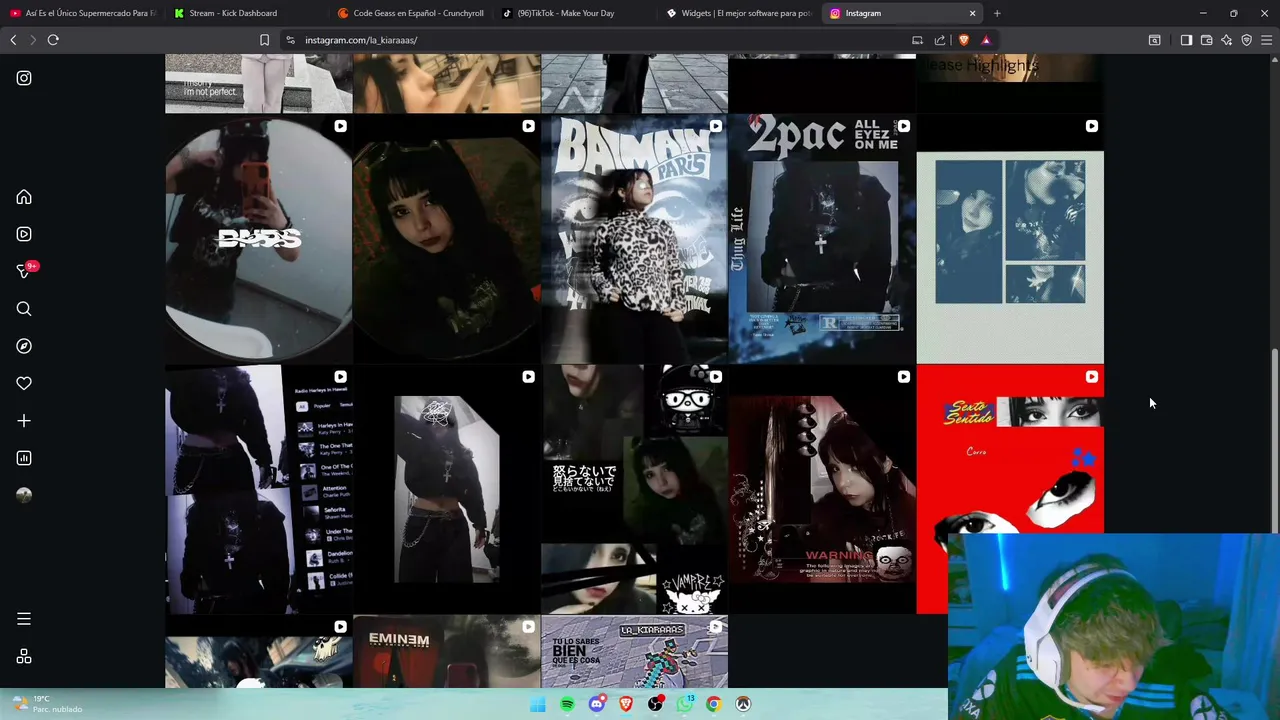
Task: Open the "i'm not perfect" reel
Action: [x=258, y=84]
